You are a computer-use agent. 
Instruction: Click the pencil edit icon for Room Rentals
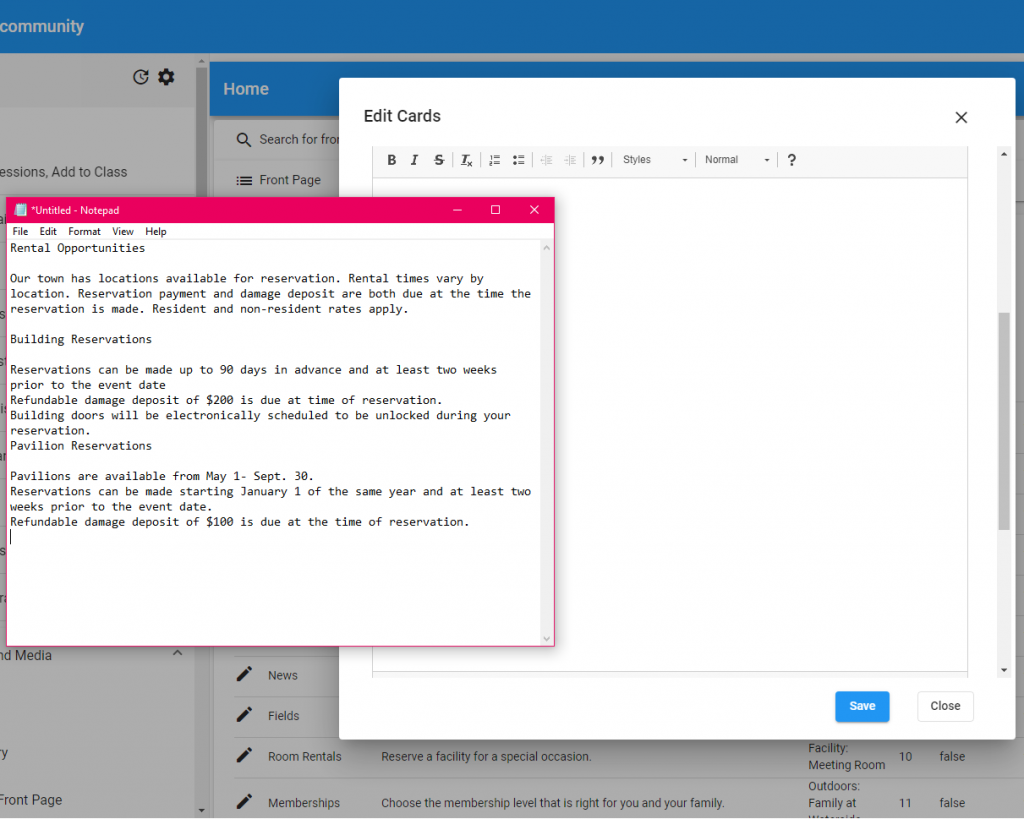(244, 756)
